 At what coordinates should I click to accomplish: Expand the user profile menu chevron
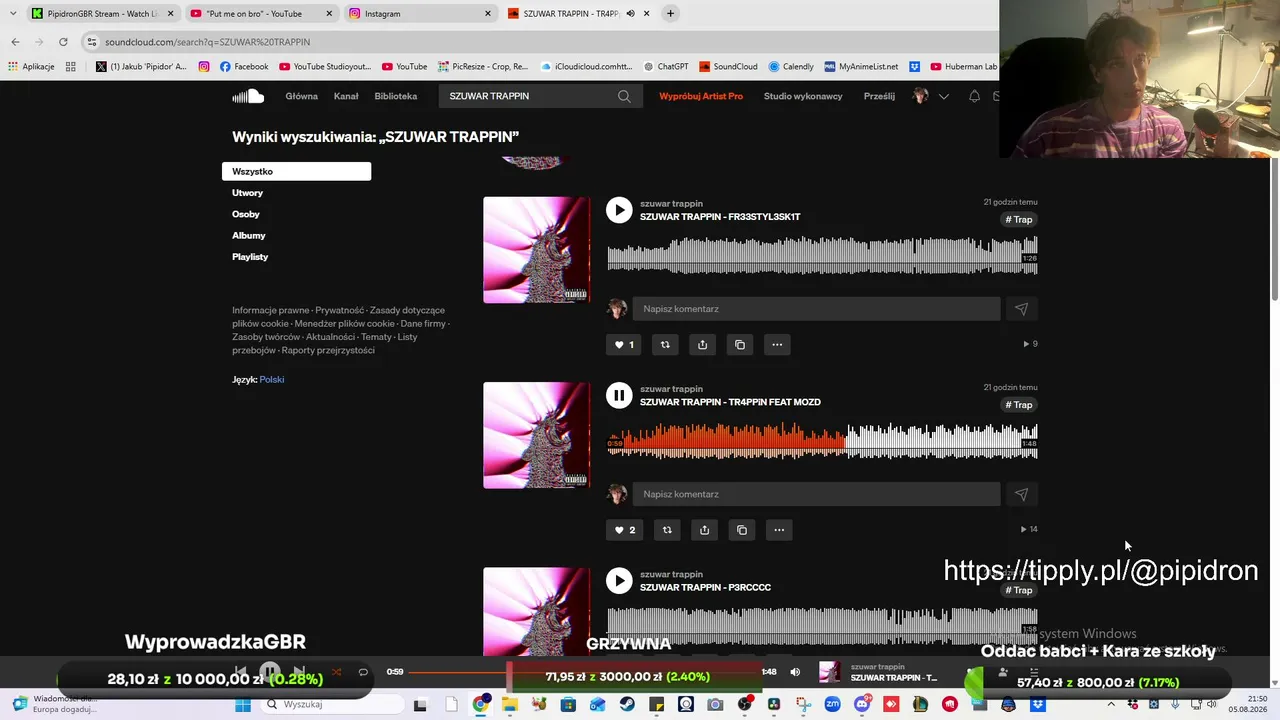[x=943, y=96]
